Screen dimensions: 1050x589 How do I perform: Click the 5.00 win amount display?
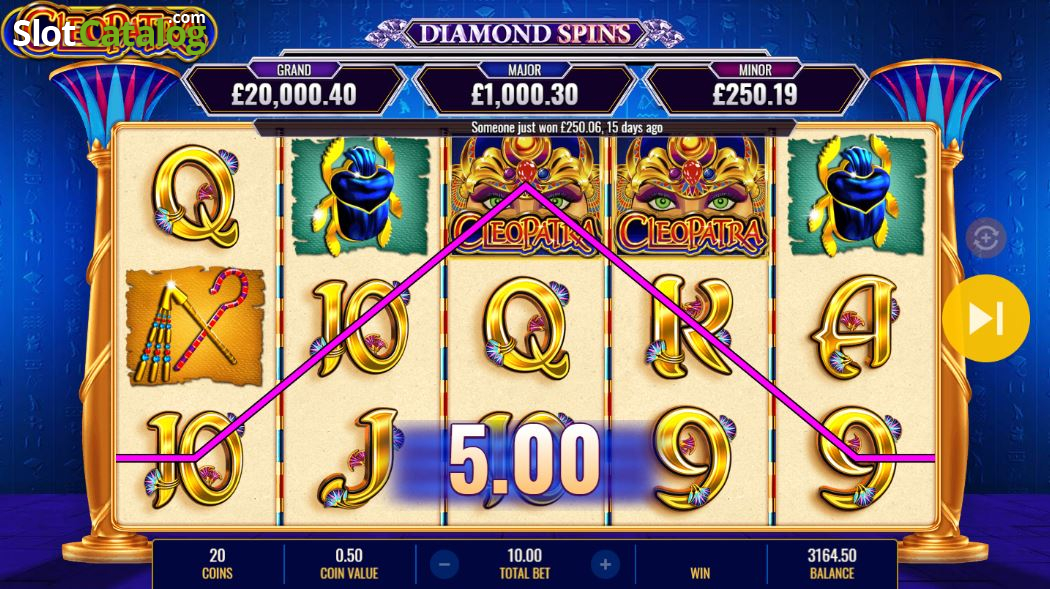(524, 461)
